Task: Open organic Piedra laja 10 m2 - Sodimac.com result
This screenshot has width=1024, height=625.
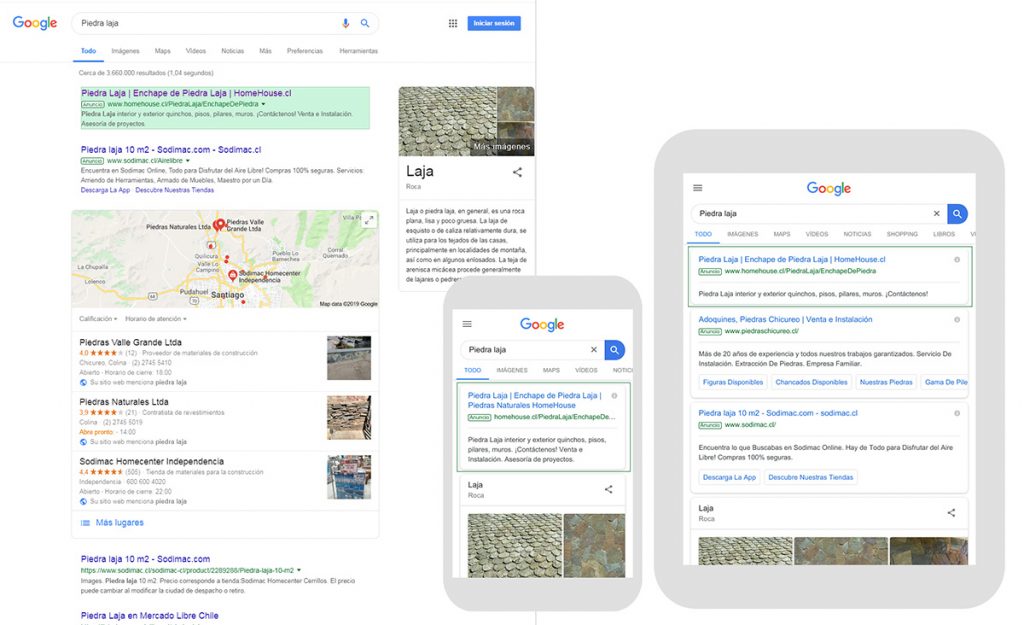Action: click(145, 559)
